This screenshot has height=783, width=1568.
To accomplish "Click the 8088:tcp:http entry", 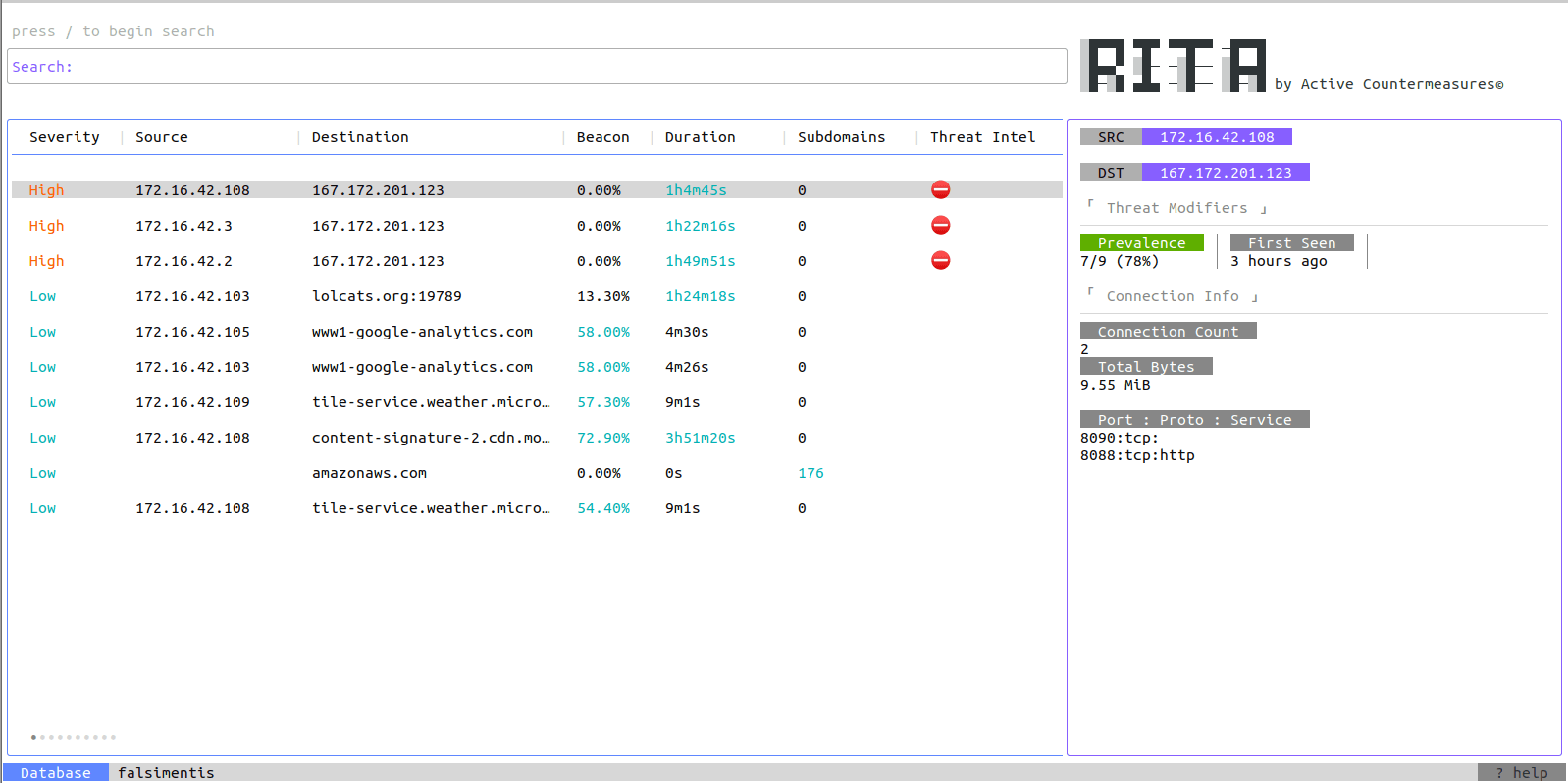I will (1137, 455).
